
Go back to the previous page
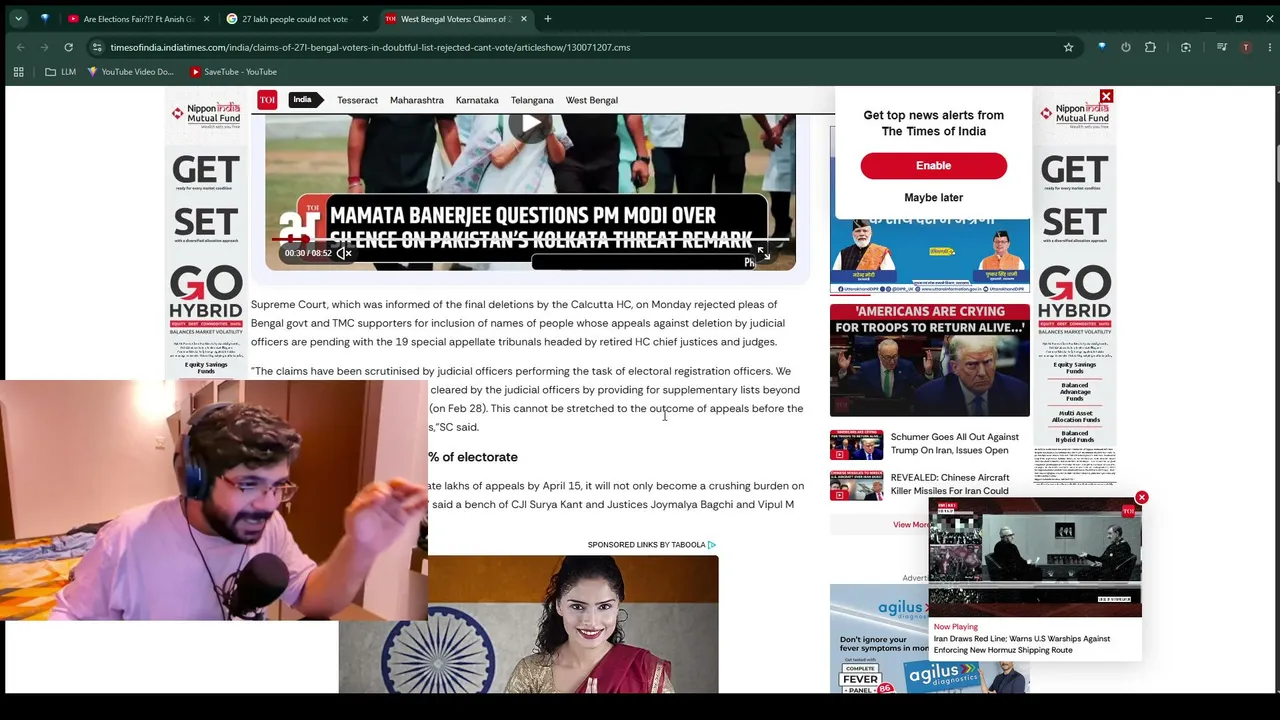tap(20, 47)
